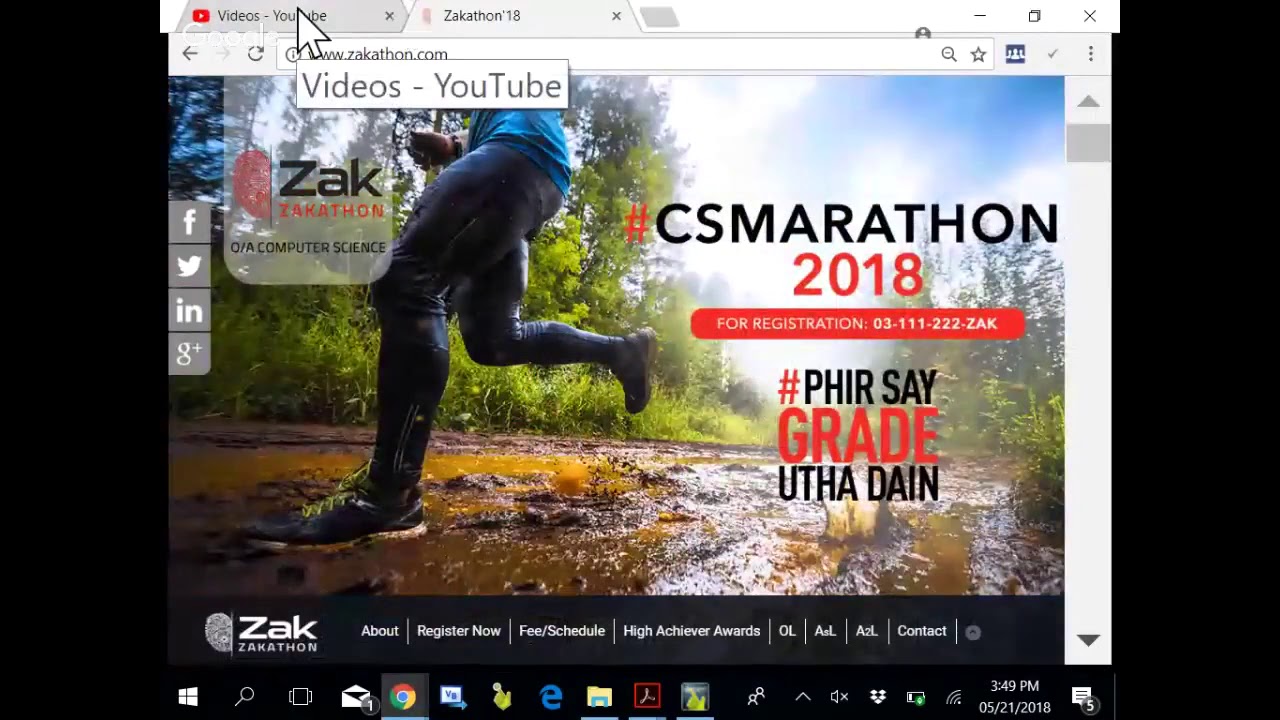The image size is (1280, 720).
Task: Open the AsL menu item
Action: click(825, 631)
